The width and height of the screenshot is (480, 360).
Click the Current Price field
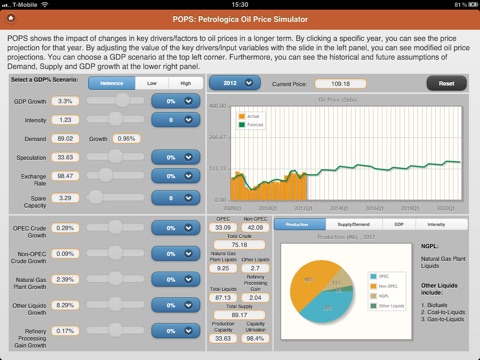(340, 84)
